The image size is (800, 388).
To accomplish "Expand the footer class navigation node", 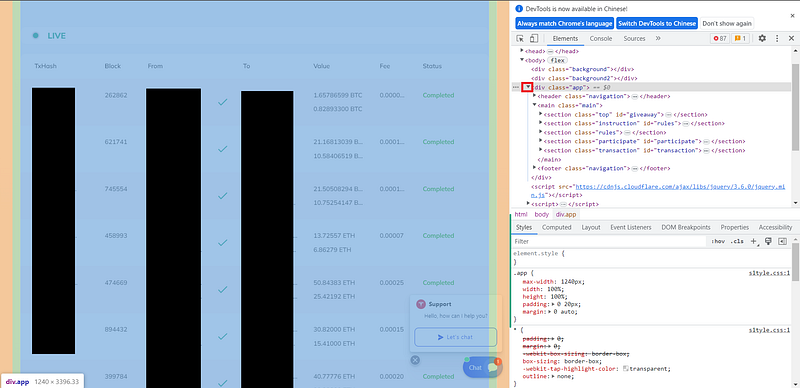I will click(534, 167).
